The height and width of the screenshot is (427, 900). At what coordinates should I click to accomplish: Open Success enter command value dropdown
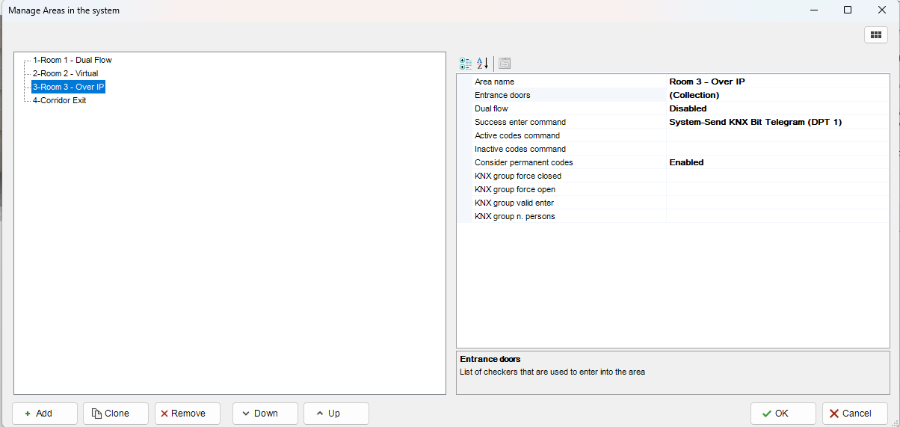click(x=776, y=122)
